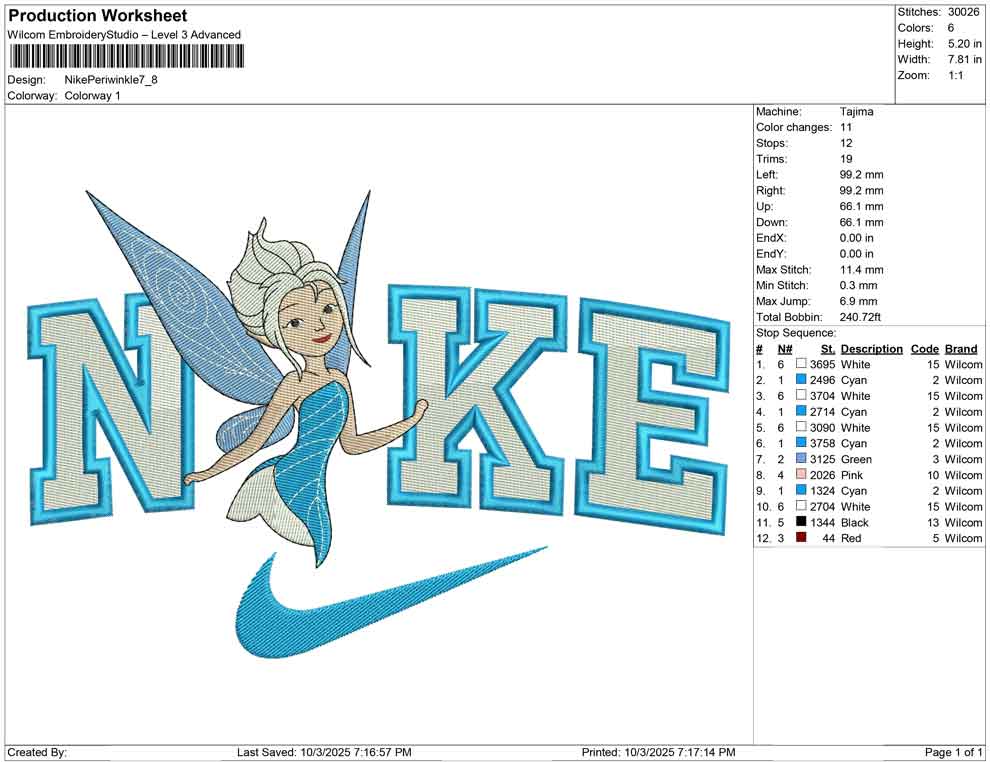
Task: Select the black color swatch in stop 11
Action: coord(801,522)
